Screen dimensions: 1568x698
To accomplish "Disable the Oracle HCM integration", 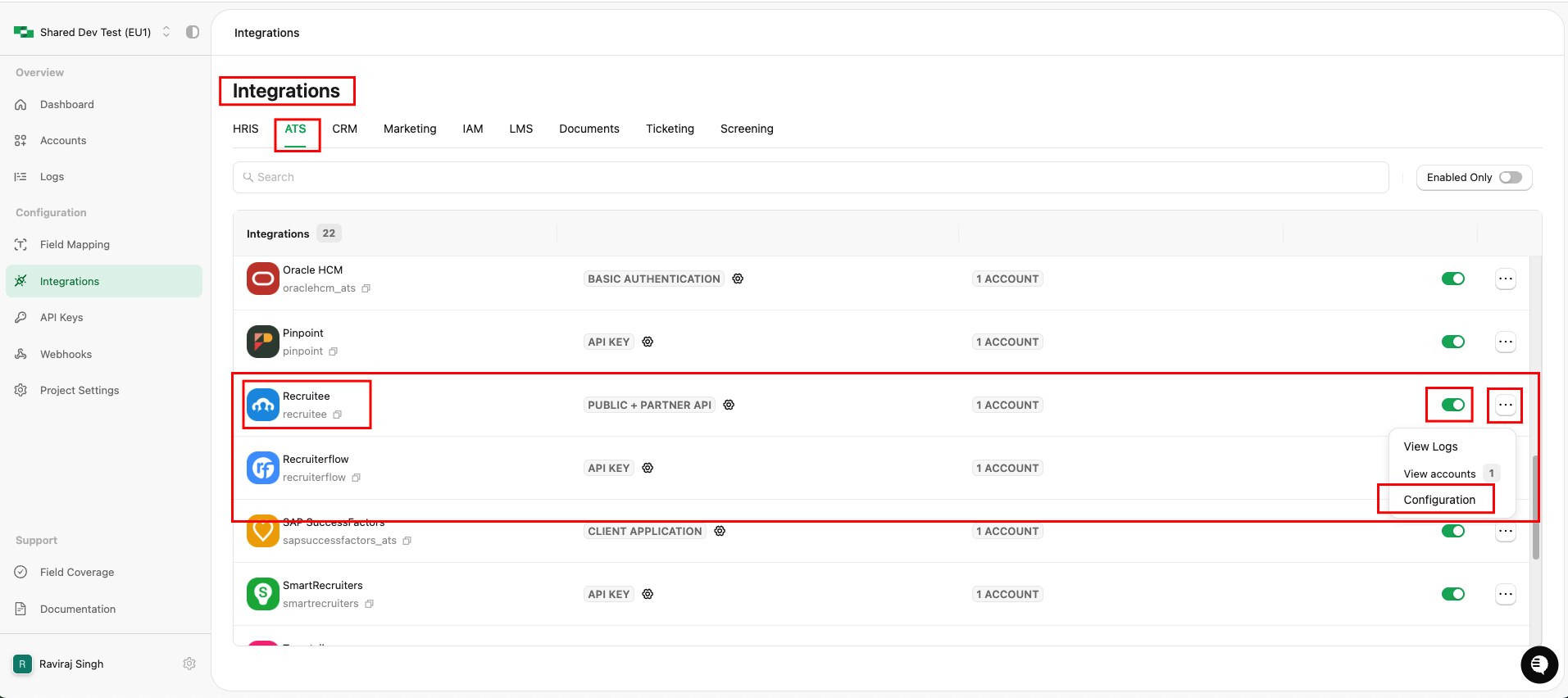I will point(1453,279).
